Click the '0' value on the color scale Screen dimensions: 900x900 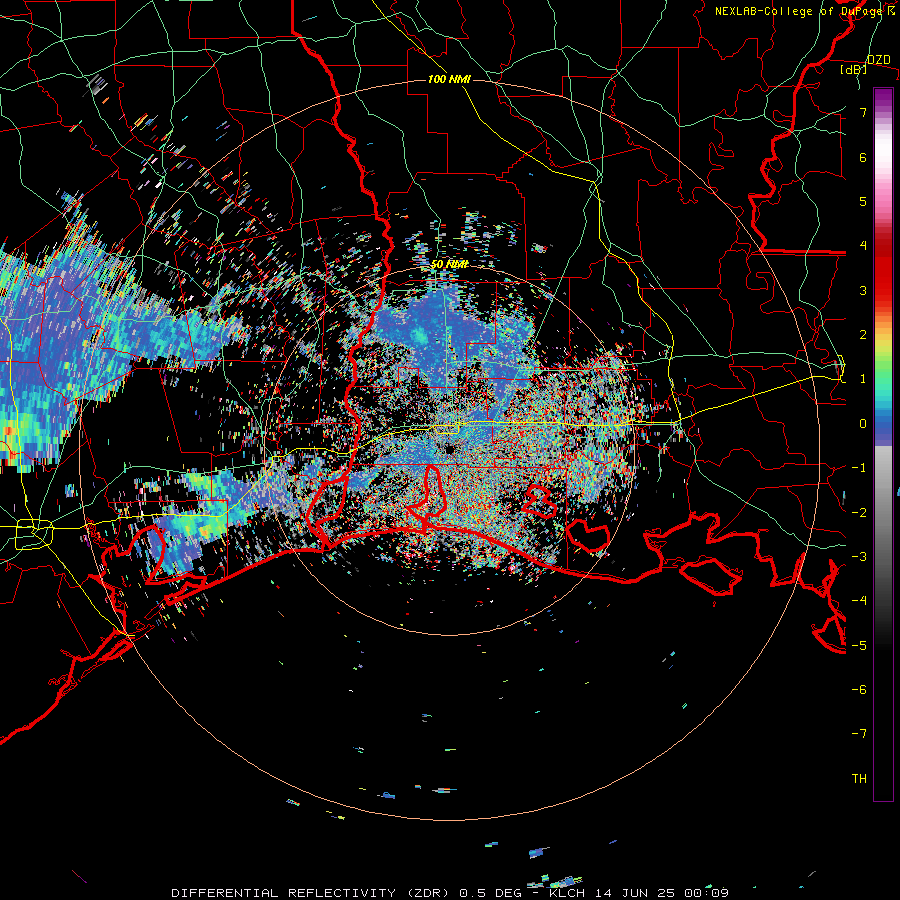tap(863, 424)
